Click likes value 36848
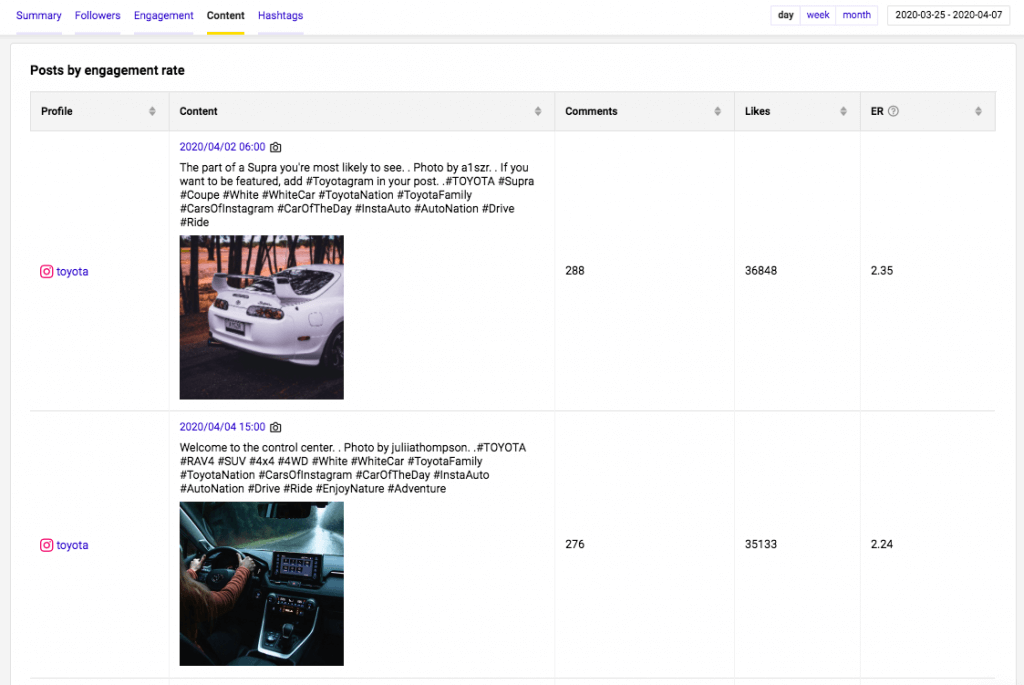Image resolution: width=1024 pixels, height=685 pixels. pos(761,271)
